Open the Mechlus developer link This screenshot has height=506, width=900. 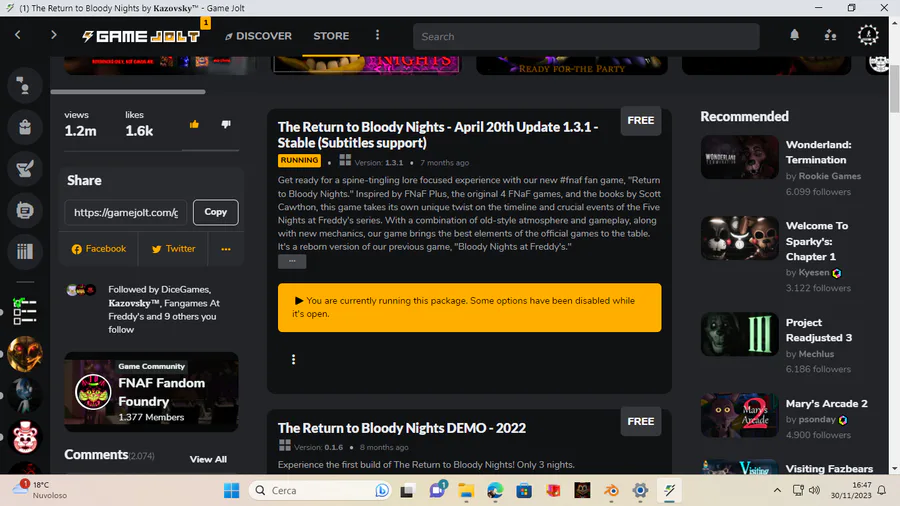point(816,354)
